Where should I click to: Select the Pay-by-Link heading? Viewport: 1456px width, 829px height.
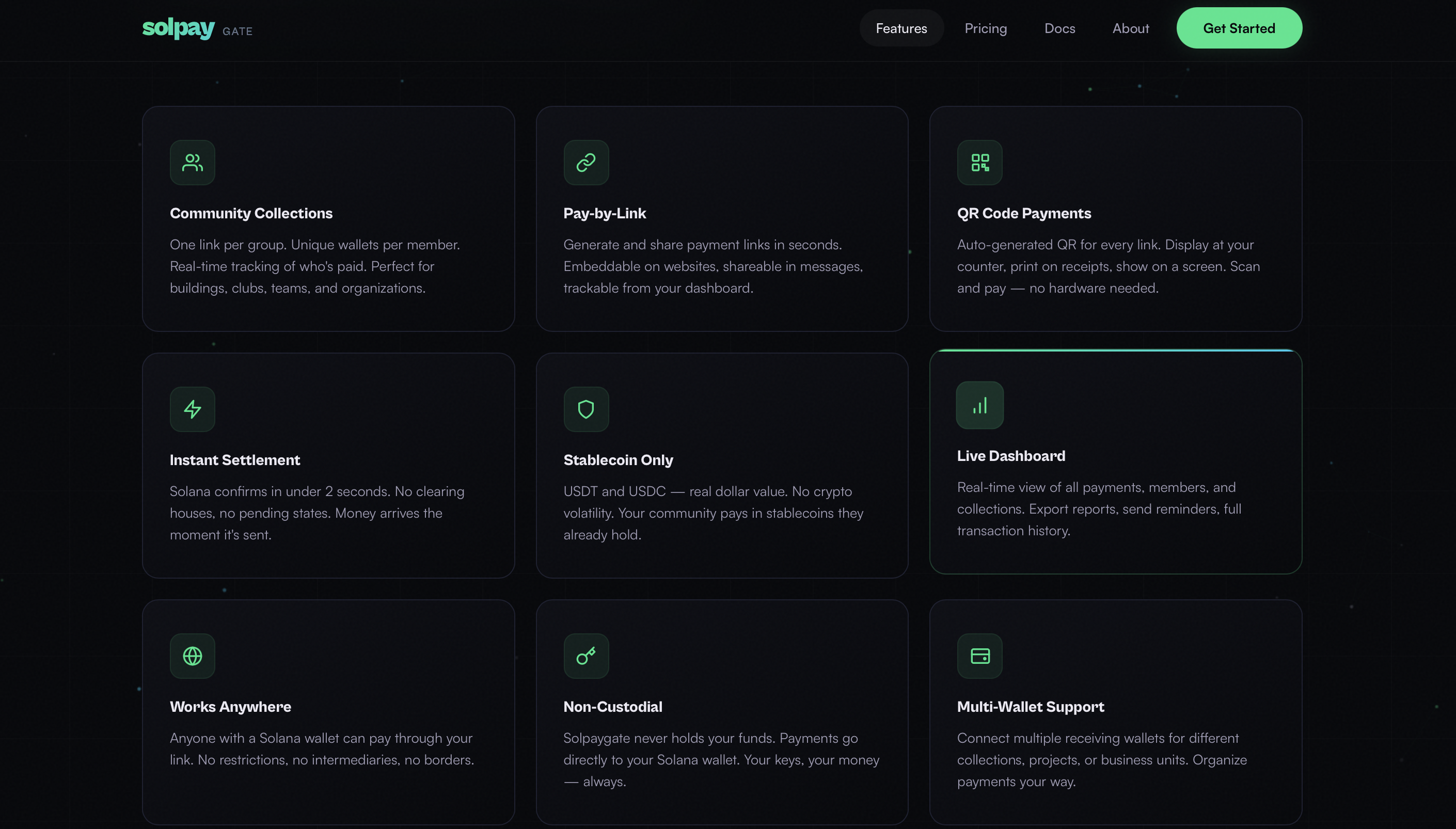[x=605, y=214]
